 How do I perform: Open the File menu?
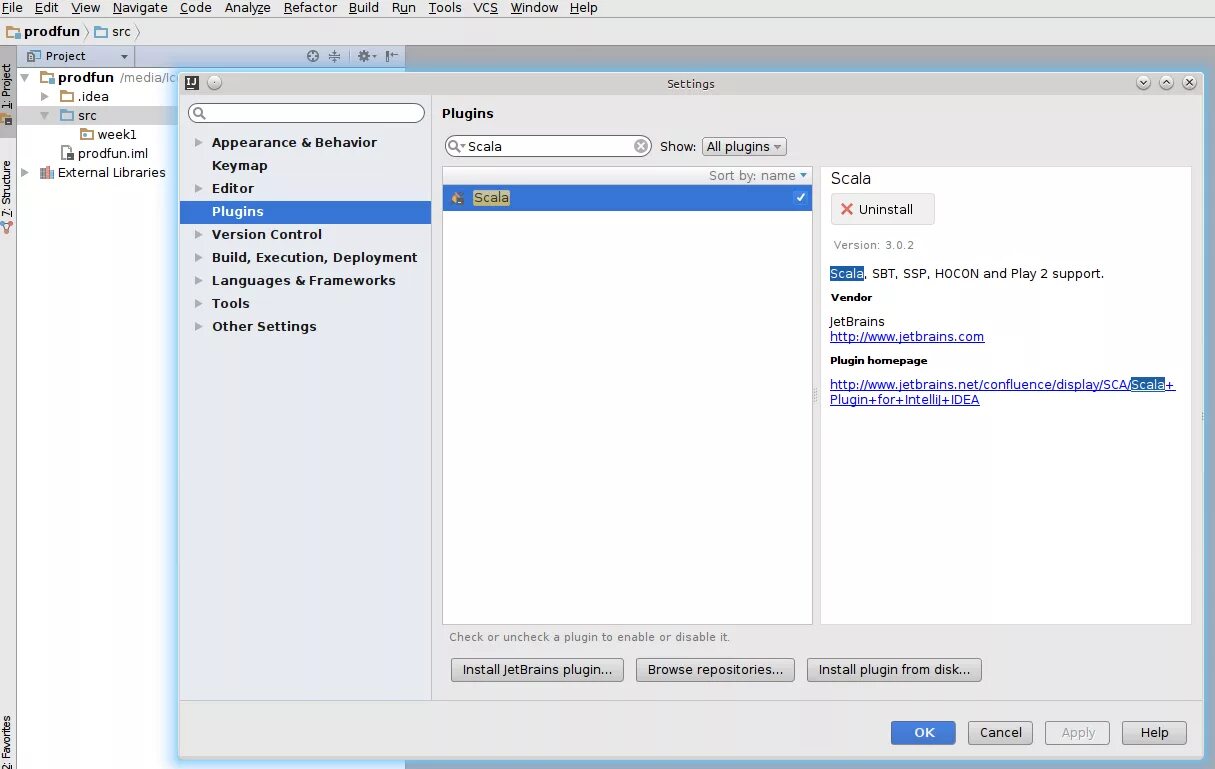point(12,7)
